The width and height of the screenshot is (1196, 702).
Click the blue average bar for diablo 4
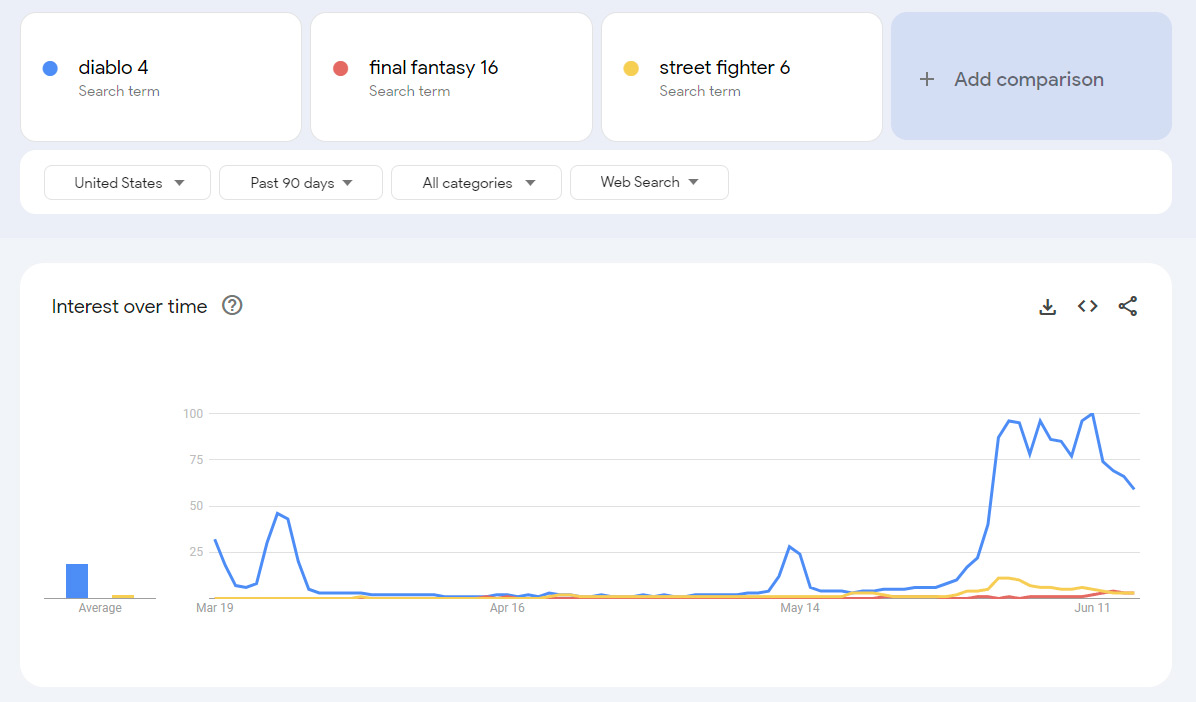pos(77,581)
